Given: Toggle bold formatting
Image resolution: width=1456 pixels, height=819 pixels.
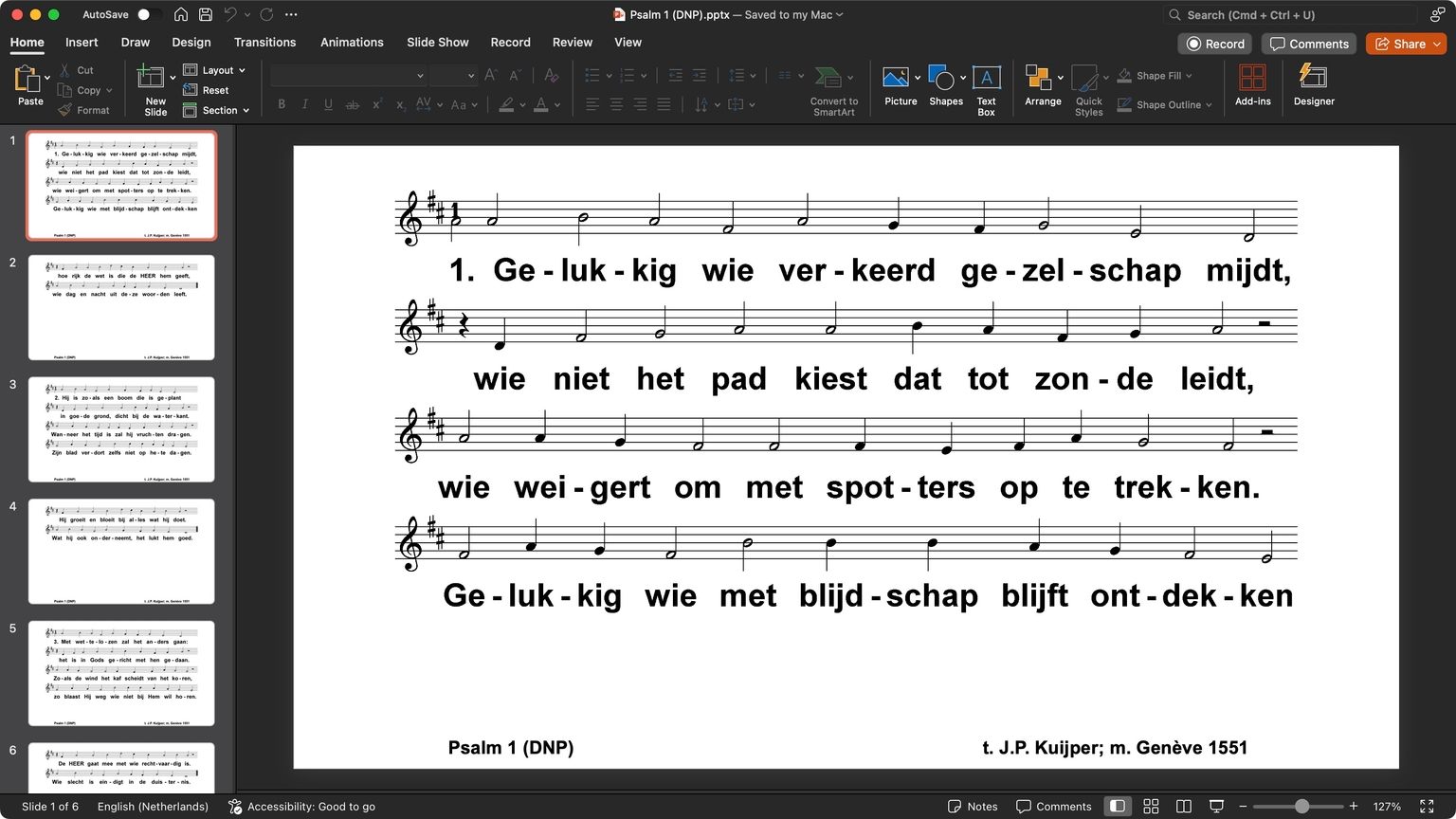Looking at the screenshot, I should pyautogui.click(x=281, y=104).
